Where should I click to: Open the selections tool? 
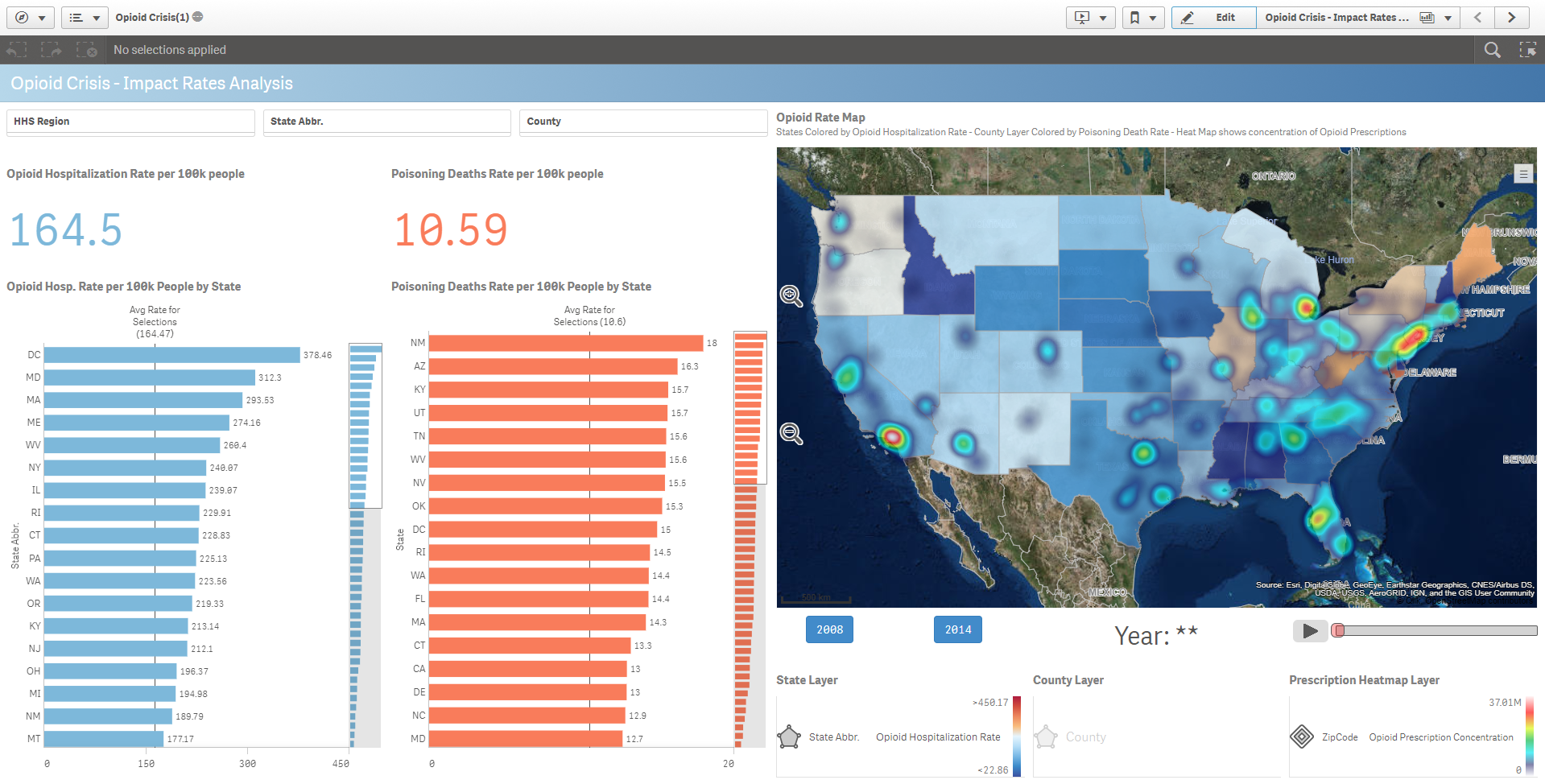click(x=1527, y=50)
